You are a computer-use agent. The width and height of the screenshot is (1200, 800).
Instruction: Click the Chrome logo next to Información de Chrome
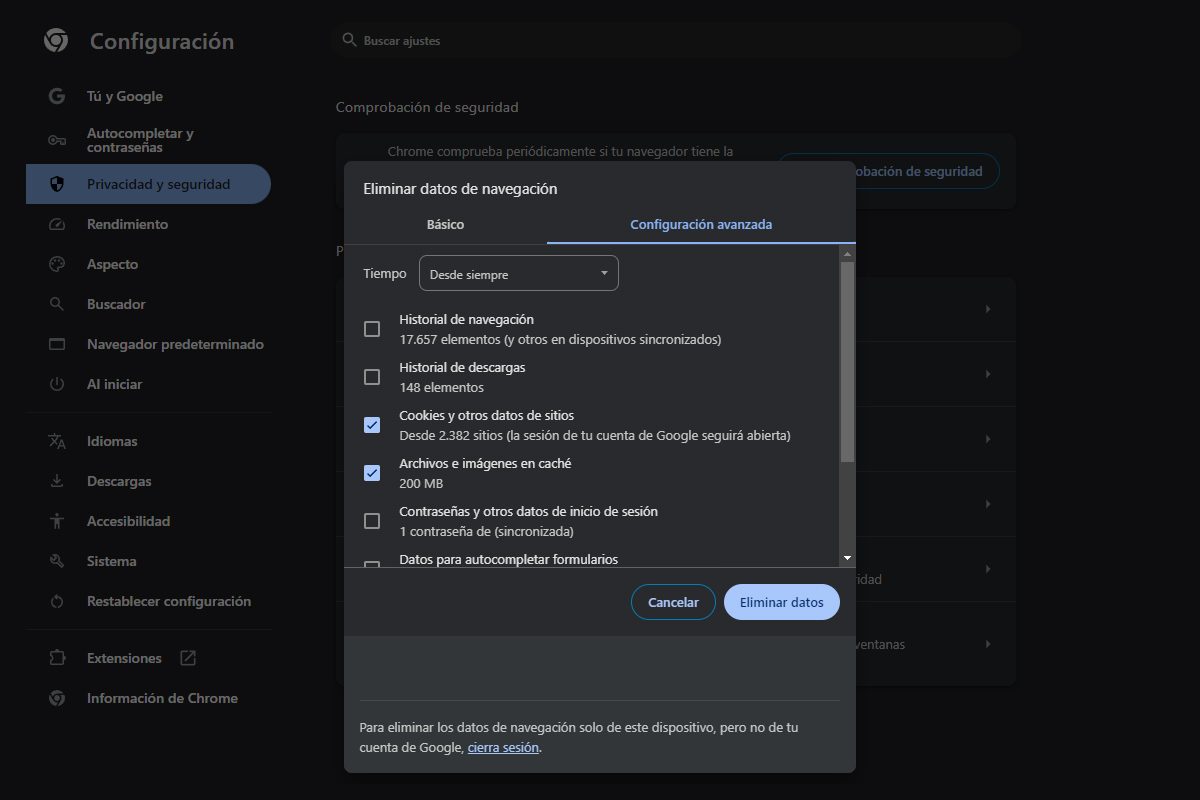[55, 697]
